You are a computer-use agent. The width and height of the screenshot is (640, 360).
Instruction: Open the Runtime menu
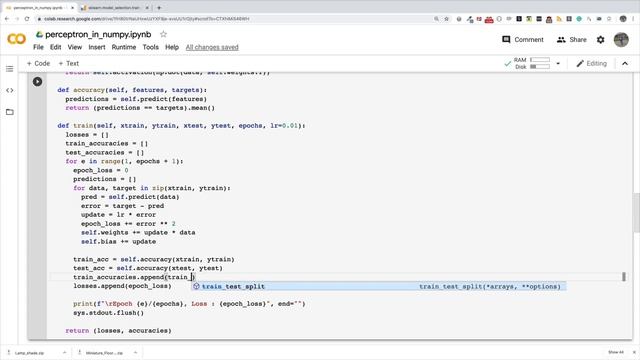(x=124, y=47)
